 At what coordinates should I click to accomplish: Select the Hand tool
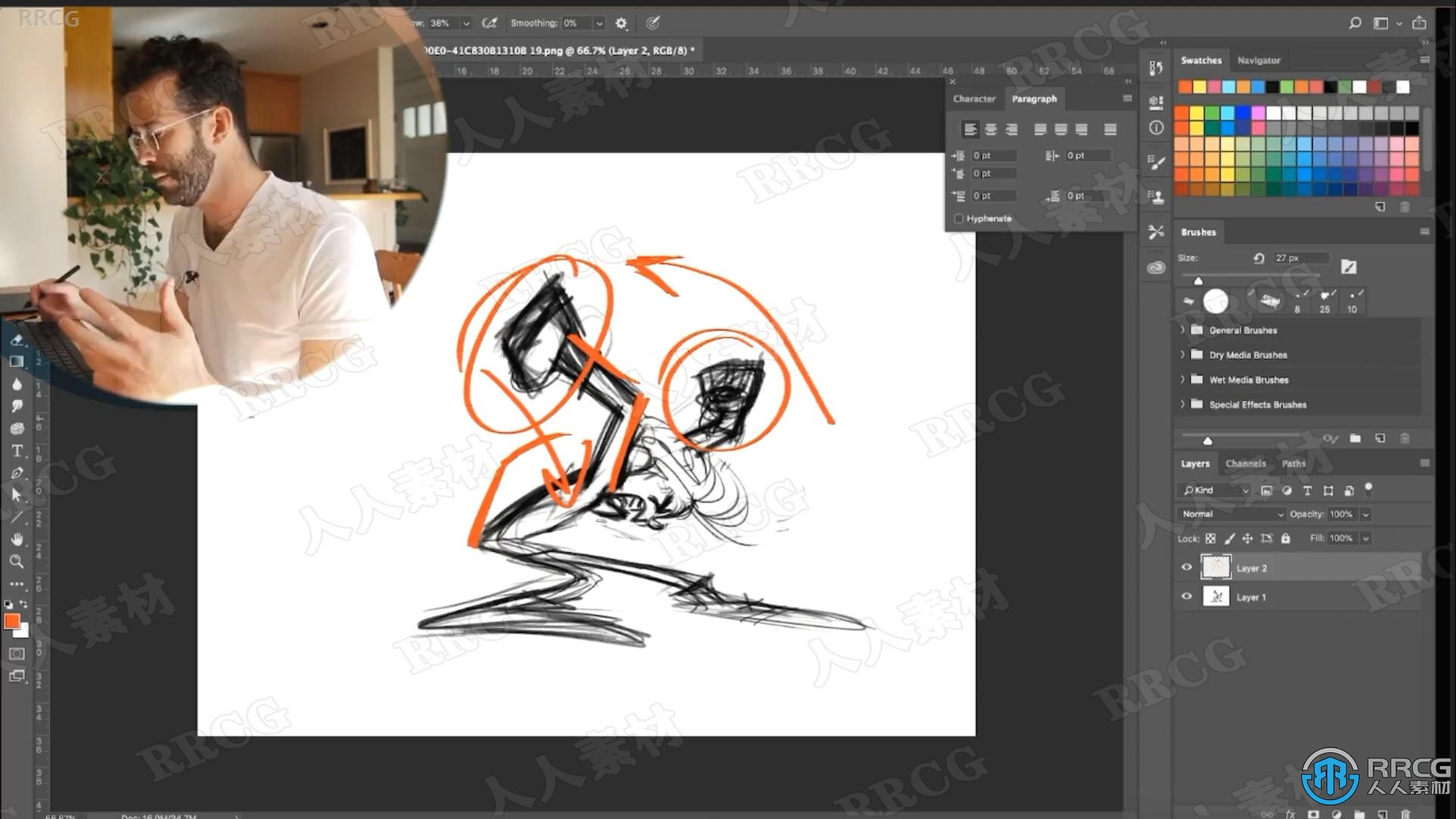coord(17,539)
